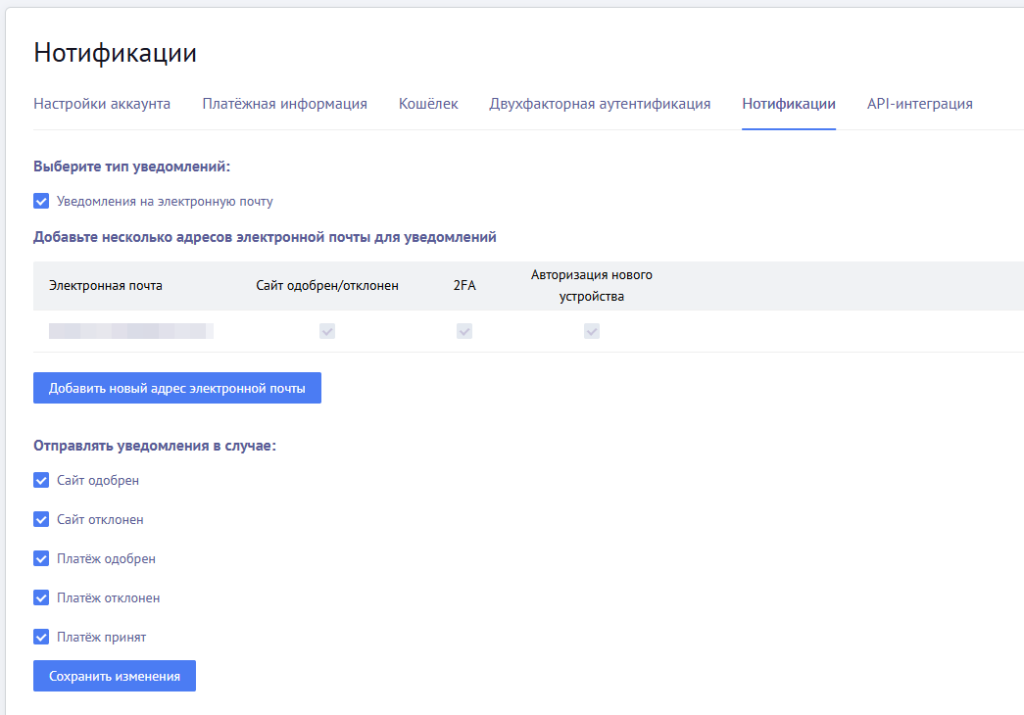Viewport: 1024px width, 715px height.
Task: Select the masked email address in the table
Action: pyautogui.click(x=130, y=330)
